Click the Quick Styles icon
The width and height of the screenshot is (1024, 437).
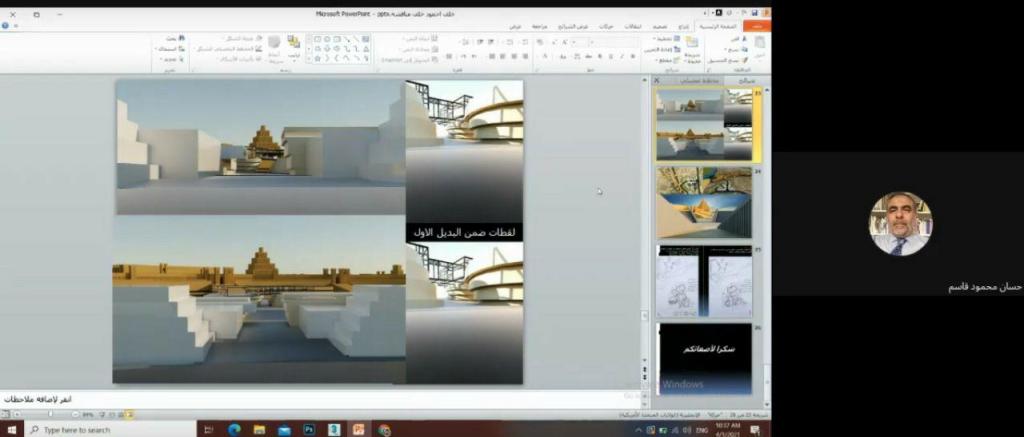273,48
